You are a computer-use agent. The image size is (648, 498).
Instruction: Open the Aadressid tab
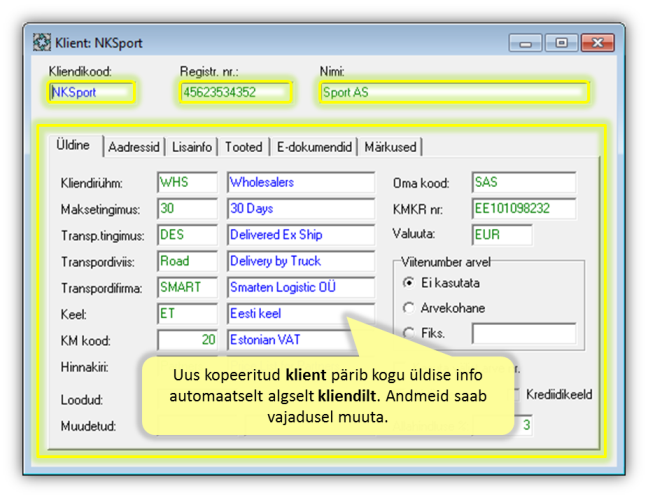[134, 147]
